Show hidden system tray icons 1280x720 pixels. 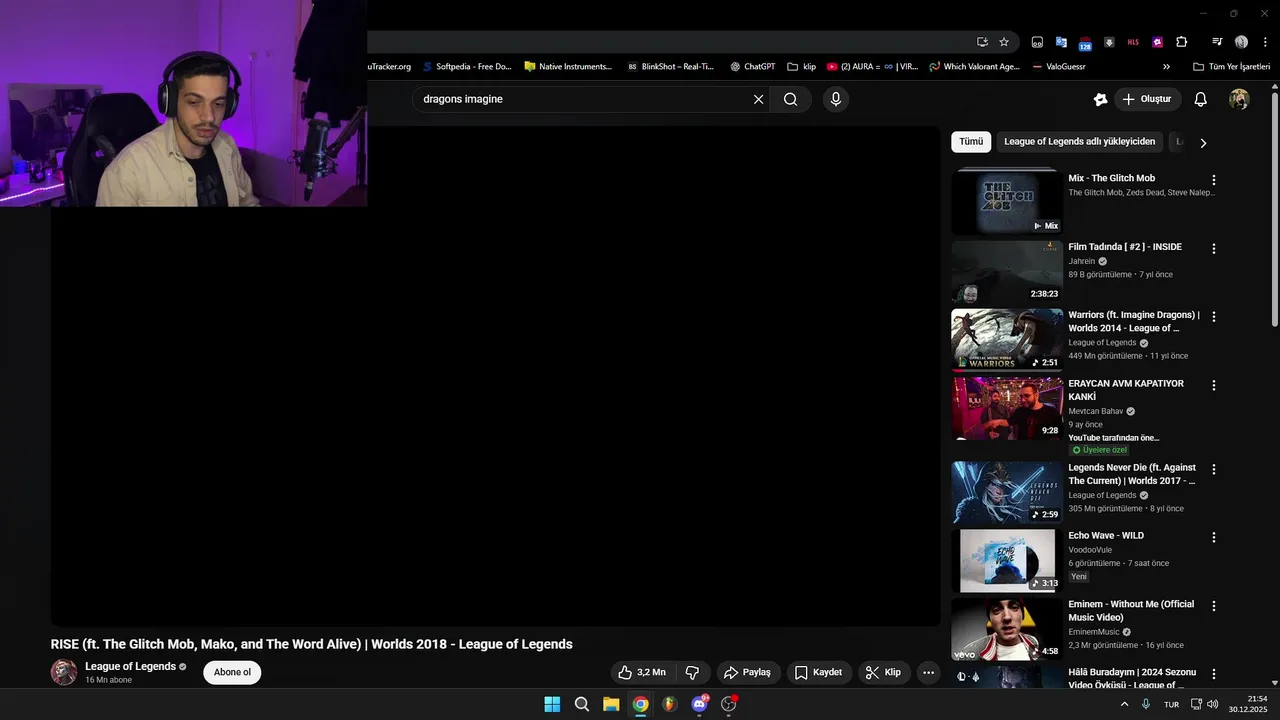click(x=1124, y=704)
